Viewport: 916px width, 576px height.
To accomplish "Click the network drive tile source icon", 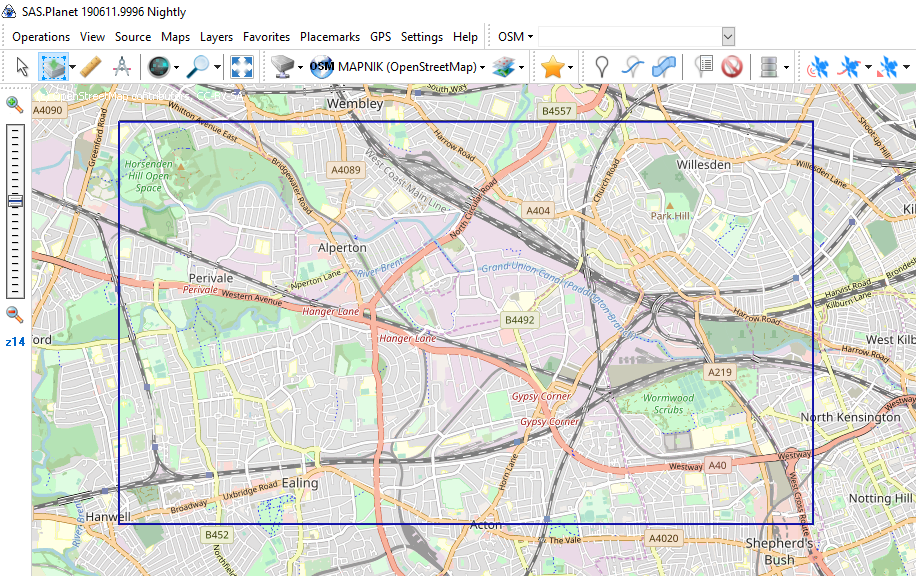I will (283, 67).
